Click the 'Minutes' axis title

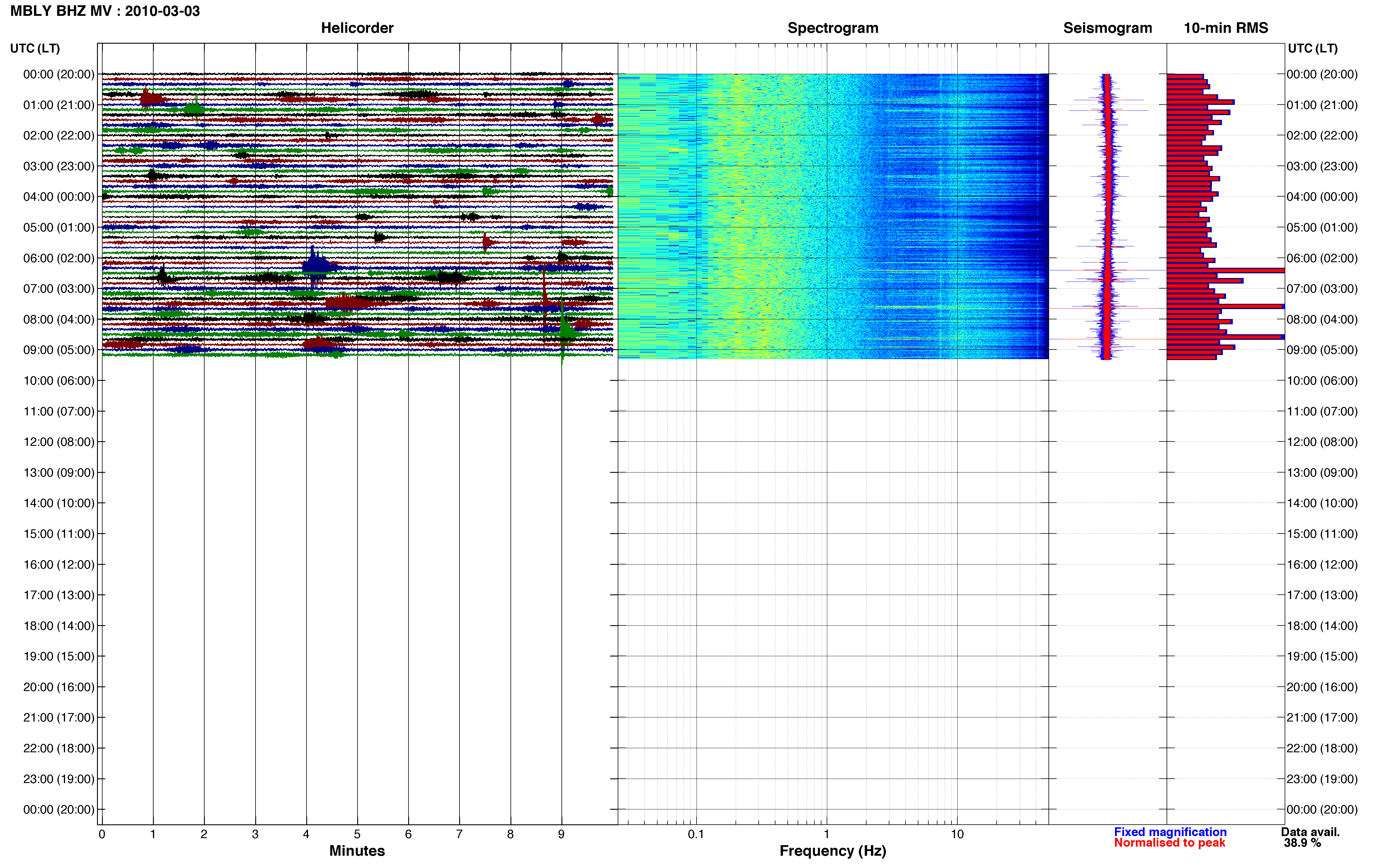point(357,851)
